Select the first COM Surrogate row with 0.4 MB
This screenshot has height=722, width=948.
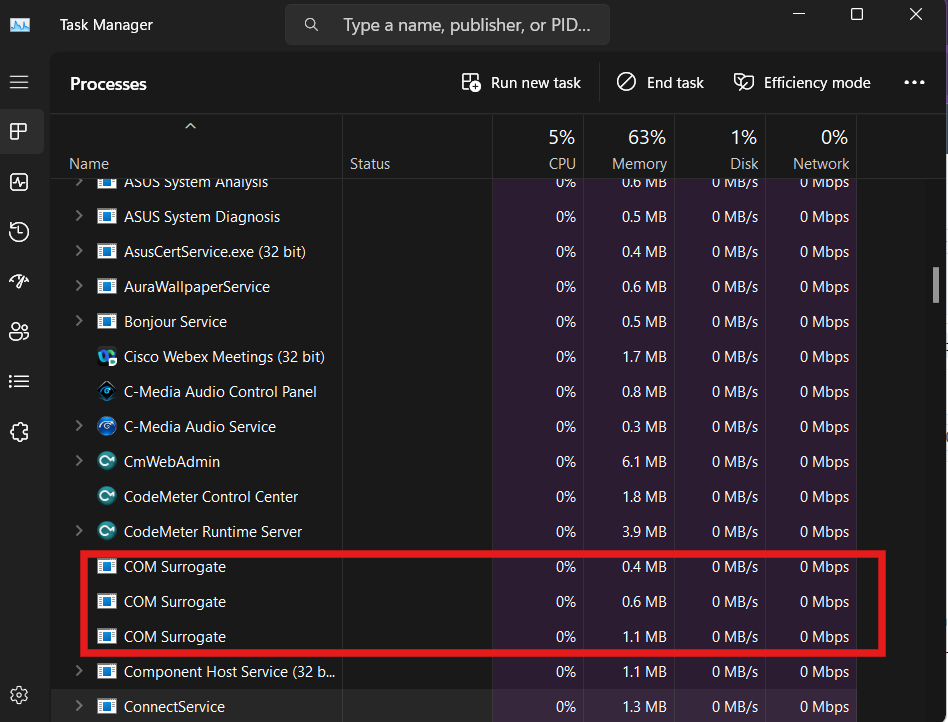453,567
